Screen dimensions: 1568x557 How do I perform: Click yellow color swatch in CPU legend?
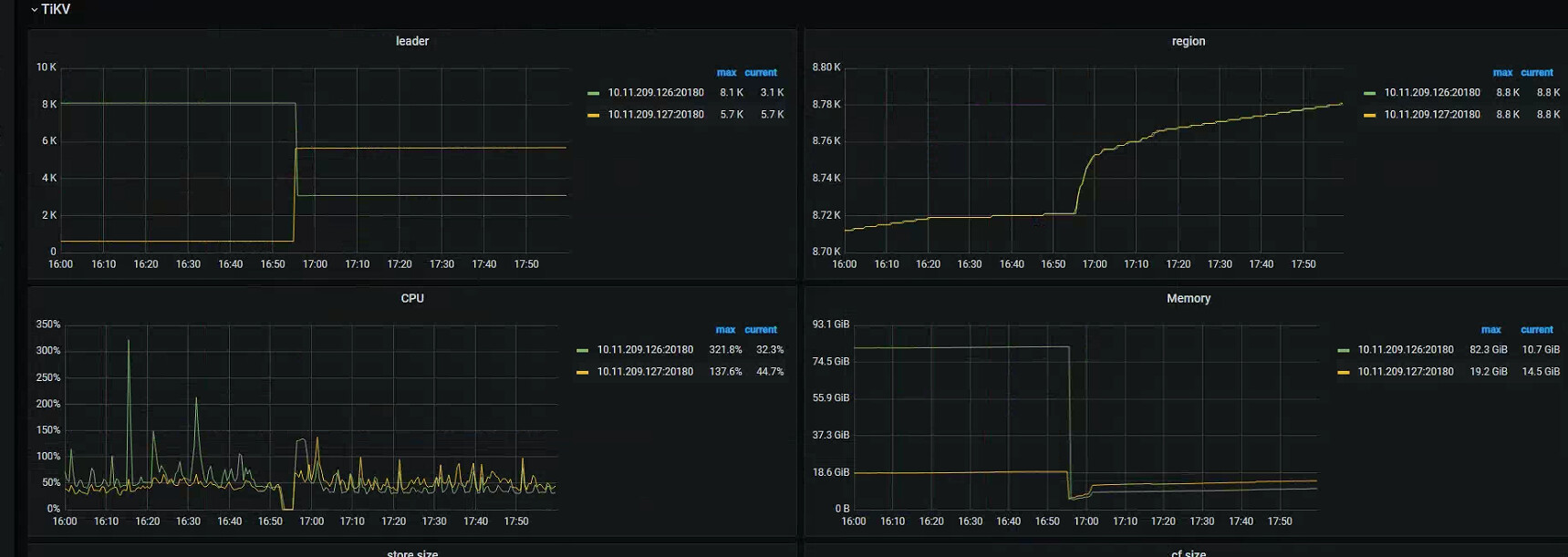pos(582,372)
